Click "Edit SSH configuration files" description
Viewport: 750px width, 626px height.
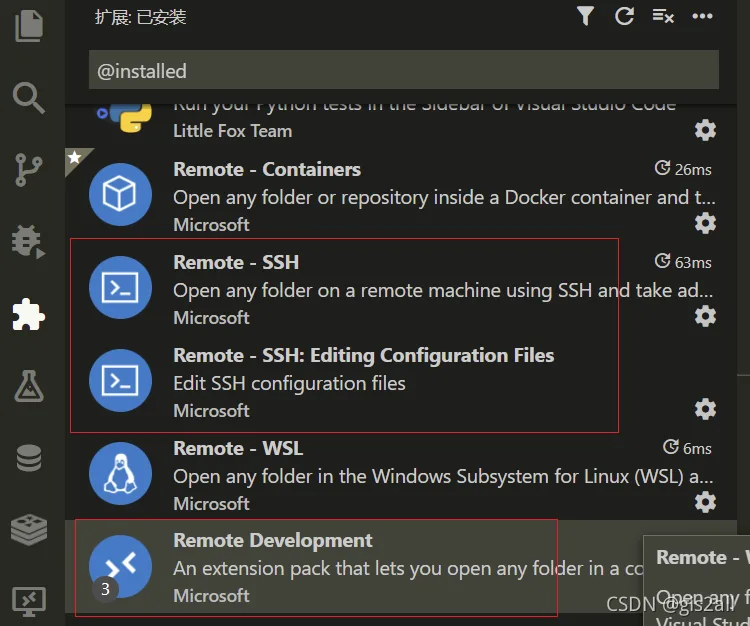(289, 384)
